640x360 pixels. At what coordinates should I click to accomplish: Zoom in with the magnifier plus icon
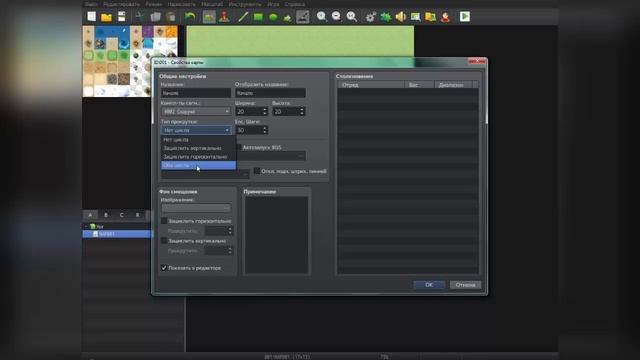322,17
